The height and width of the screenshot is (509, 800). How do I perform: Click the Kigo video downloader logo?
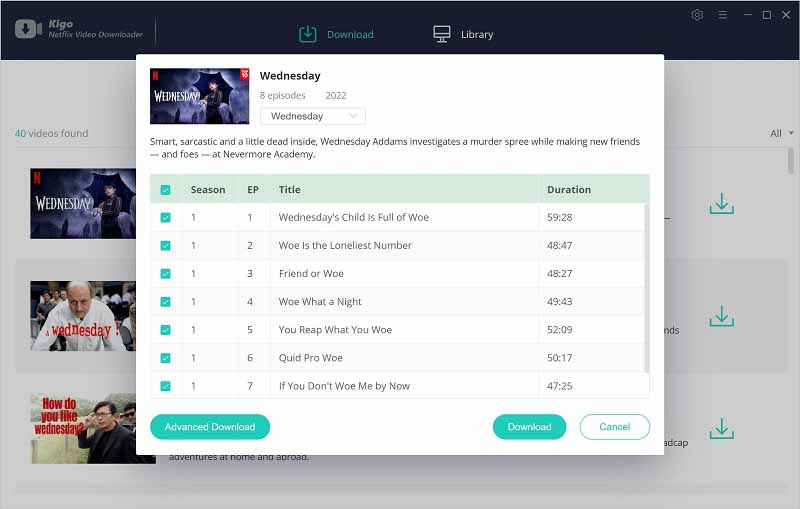point(28,29)
